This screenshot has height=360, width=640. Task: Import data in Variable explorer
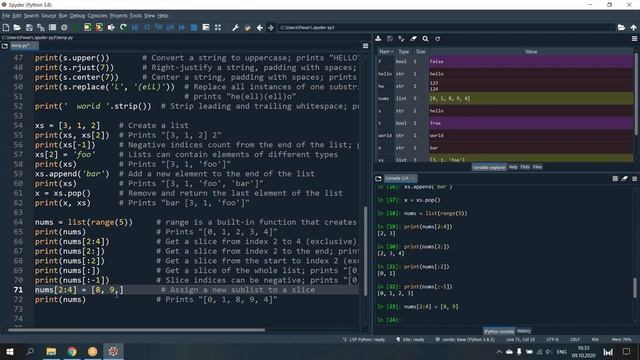[x=378, y=38]
